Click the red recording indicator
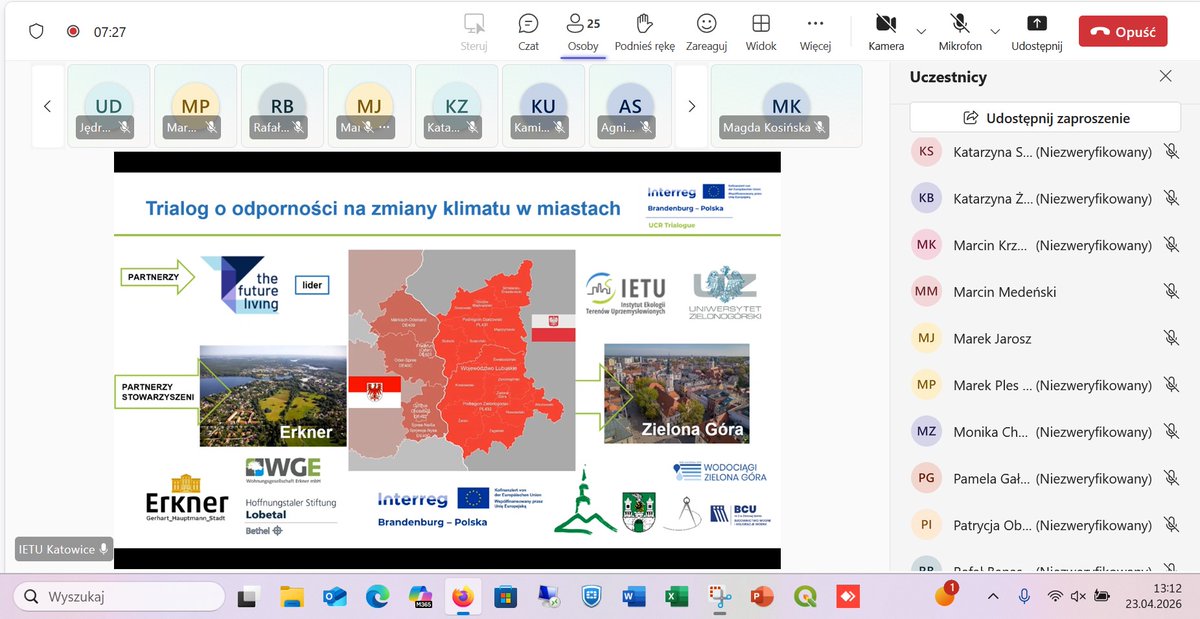The image size is (1200, 619). tap(73, 31)
